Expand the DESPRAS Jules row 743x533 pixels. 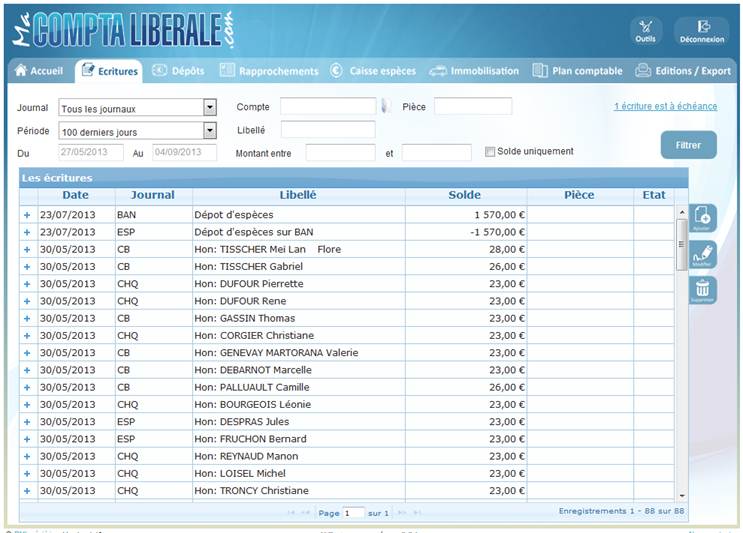point(27,422)
